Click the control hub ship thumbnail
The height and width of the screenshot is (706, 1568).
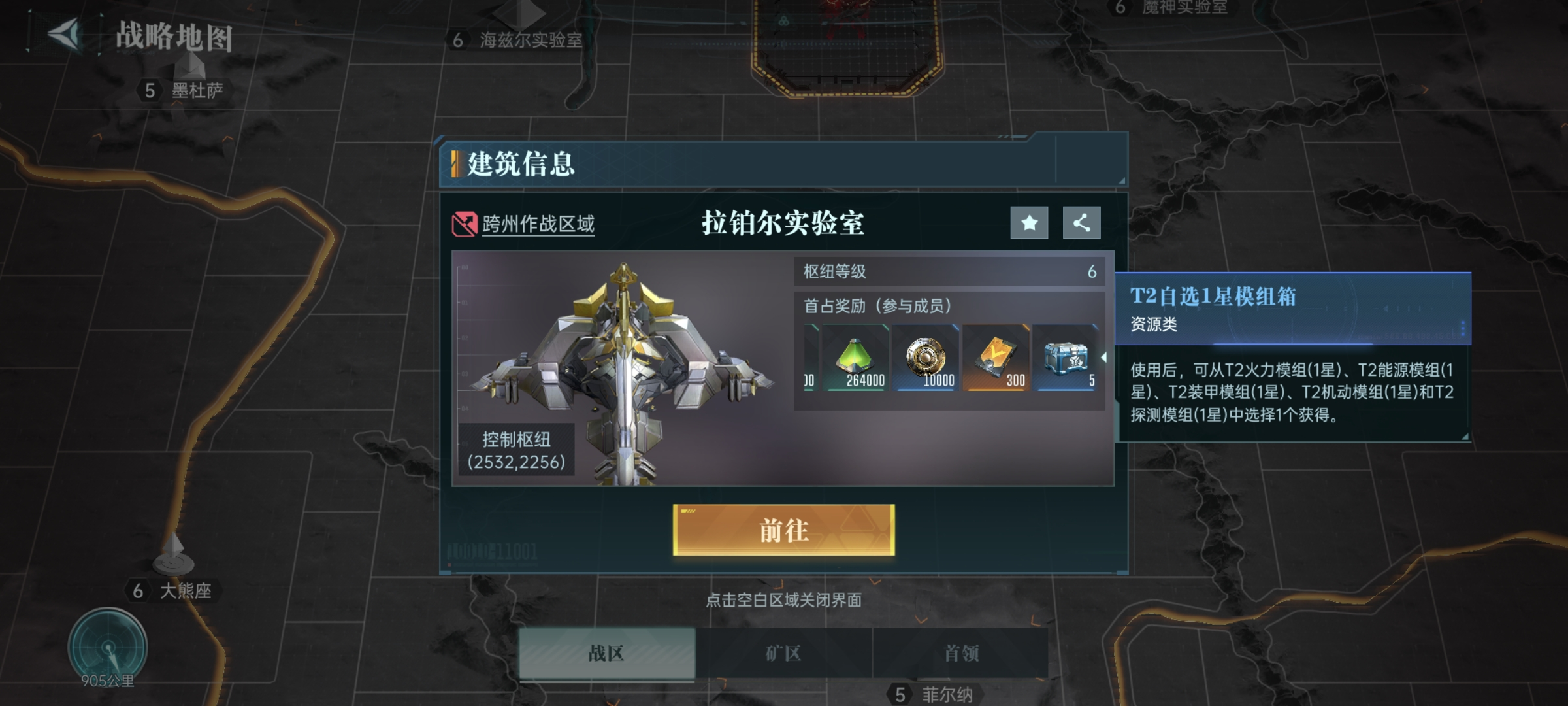[x=621, y=369]
